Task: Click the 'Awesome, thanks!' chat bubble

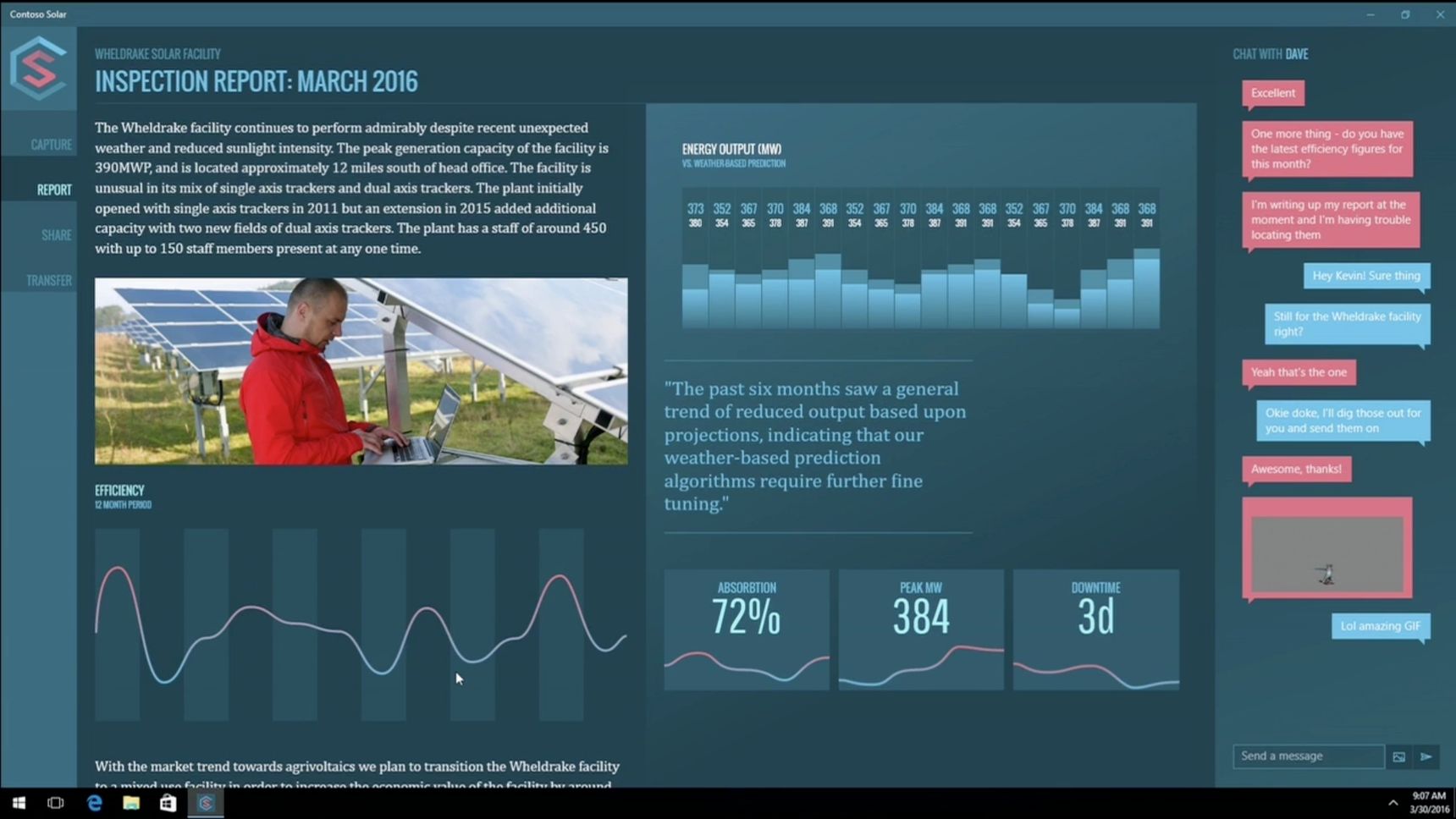Action: (1296, 470)
